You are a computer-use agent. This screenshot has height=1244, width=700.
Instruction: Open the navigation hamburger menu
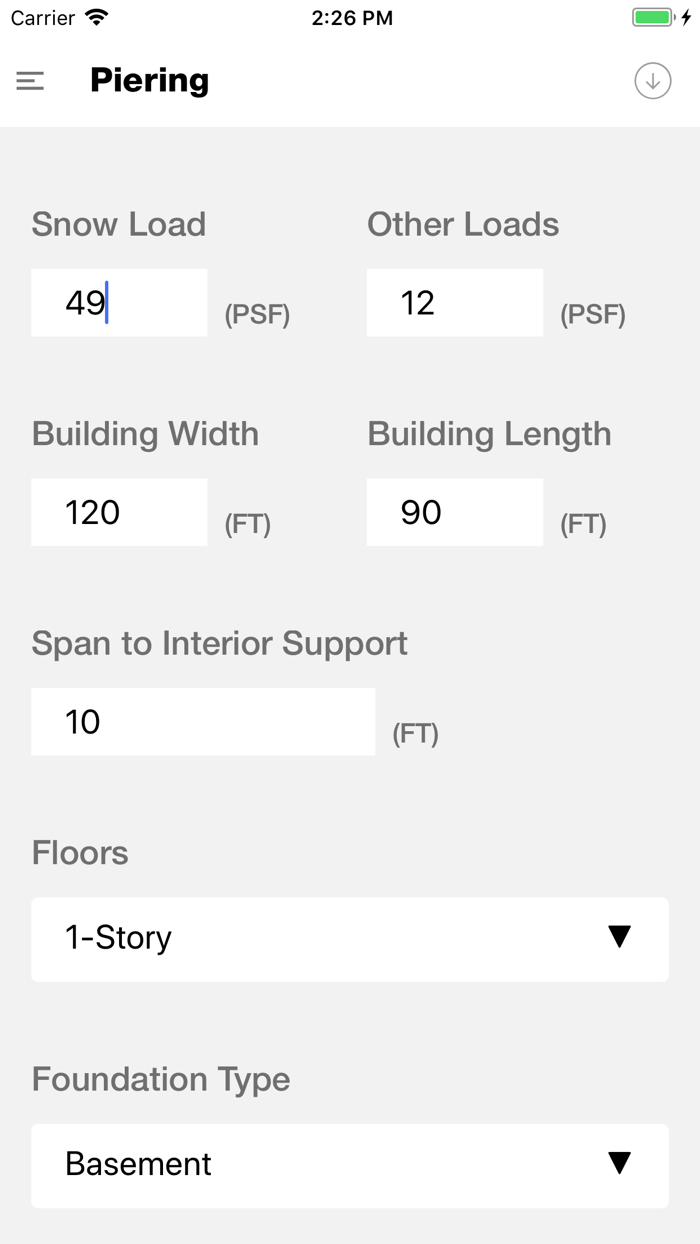(x=30, y=80)
